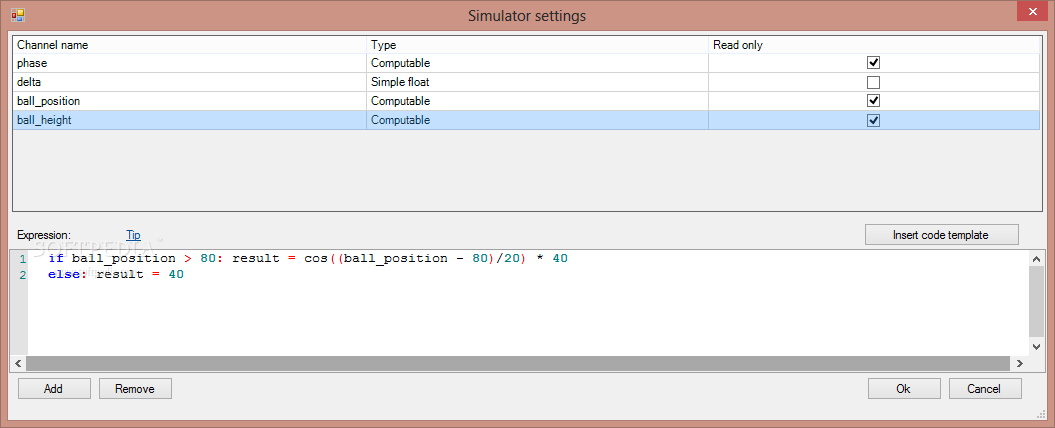The width and height of the screenshot is (1055, 428).
Task: Click the Add channel button
Action: pyautogui.click(x=54, y=389)
